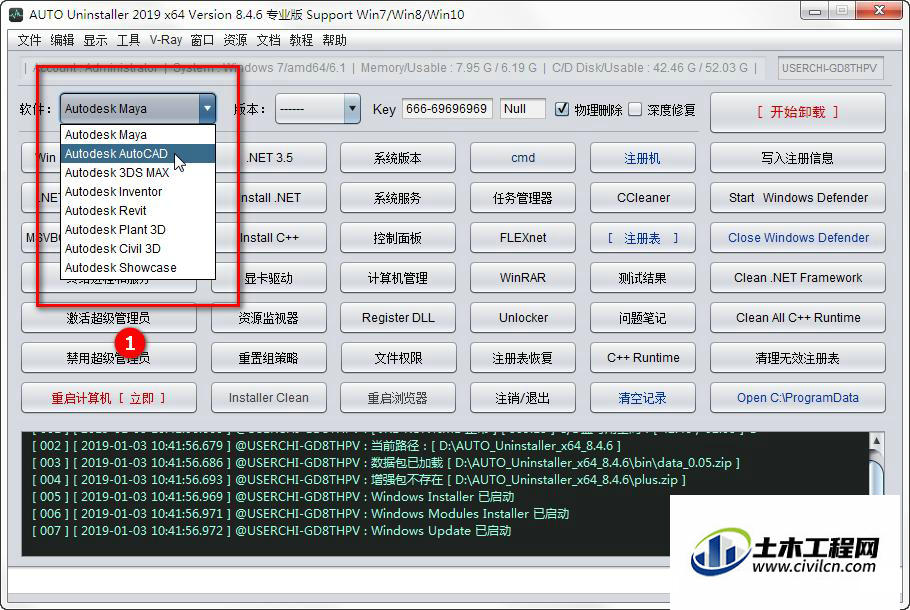Click the Register DLL button
The height and width of the screenshot is (610, 910).
pos(398,317)
